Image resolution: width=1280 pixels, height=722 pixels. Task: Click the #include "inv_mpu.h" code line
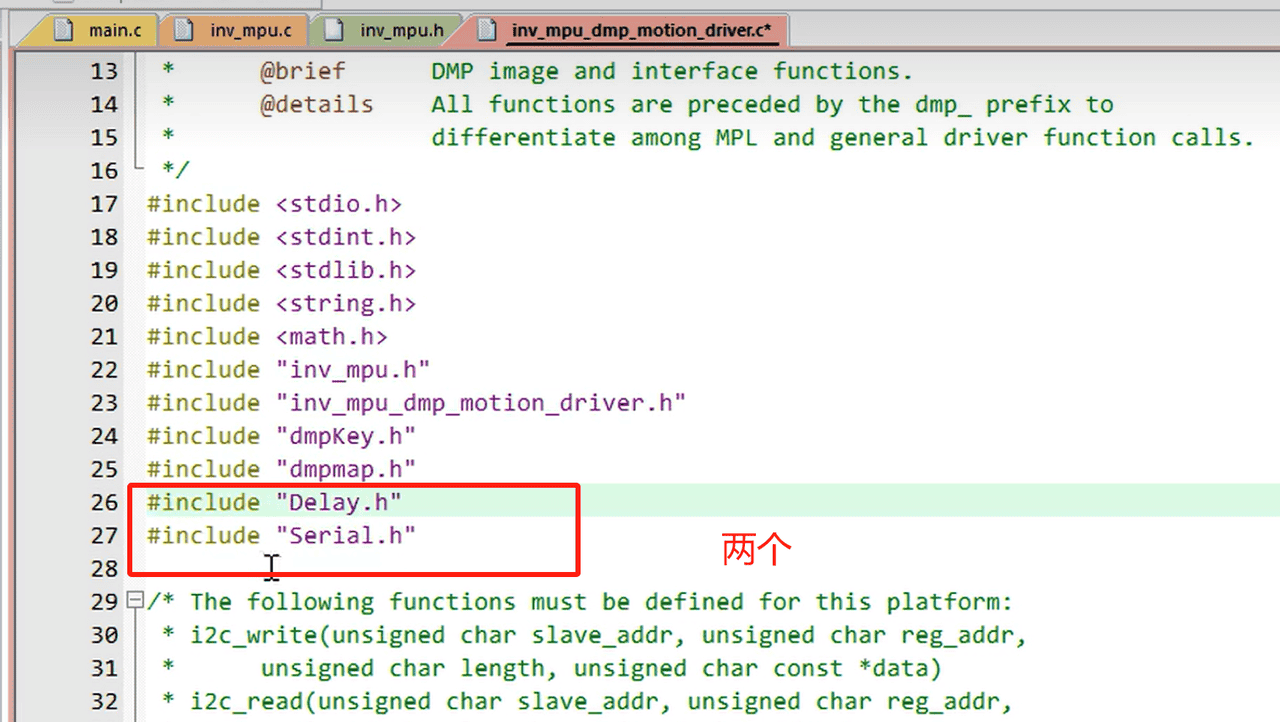[x=289, y=370]
